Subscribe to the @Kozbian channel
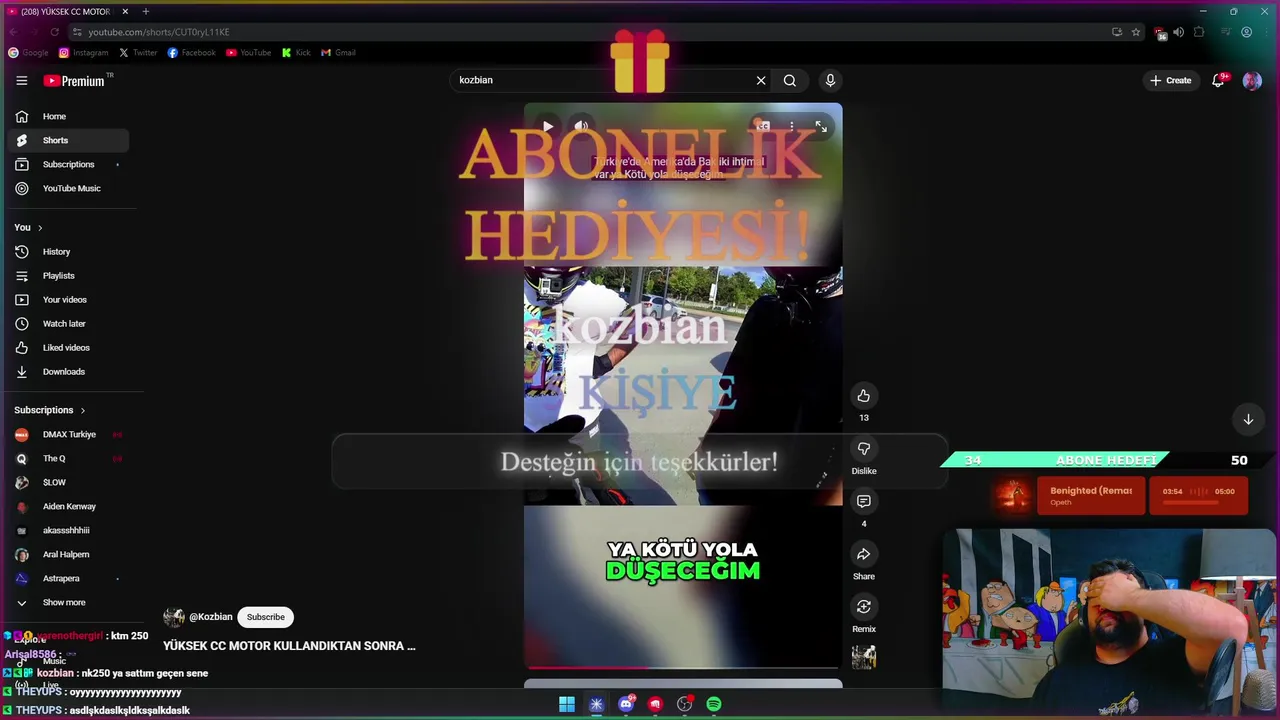The image size is (1280, 720). (266, 617)
